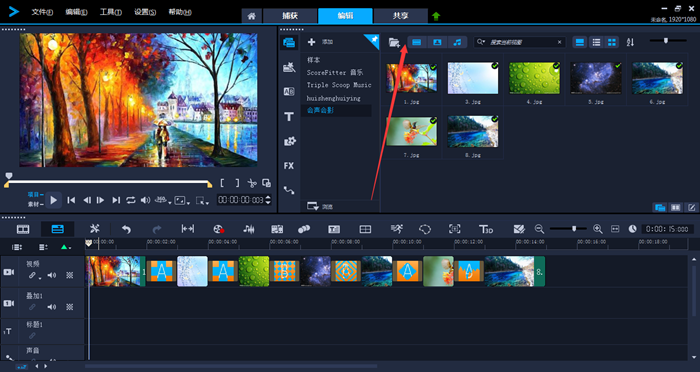The image size is (700, 372).
Task: Open the Sound Mixer icon
Action: (x=249, y=229)
